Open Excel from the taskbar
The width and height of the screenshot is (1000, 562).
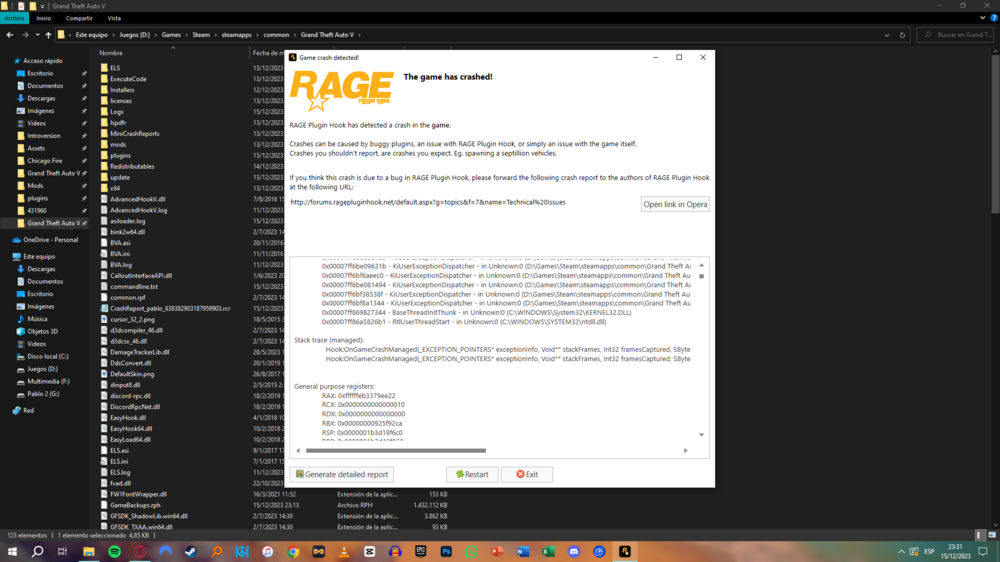(548, 551)
